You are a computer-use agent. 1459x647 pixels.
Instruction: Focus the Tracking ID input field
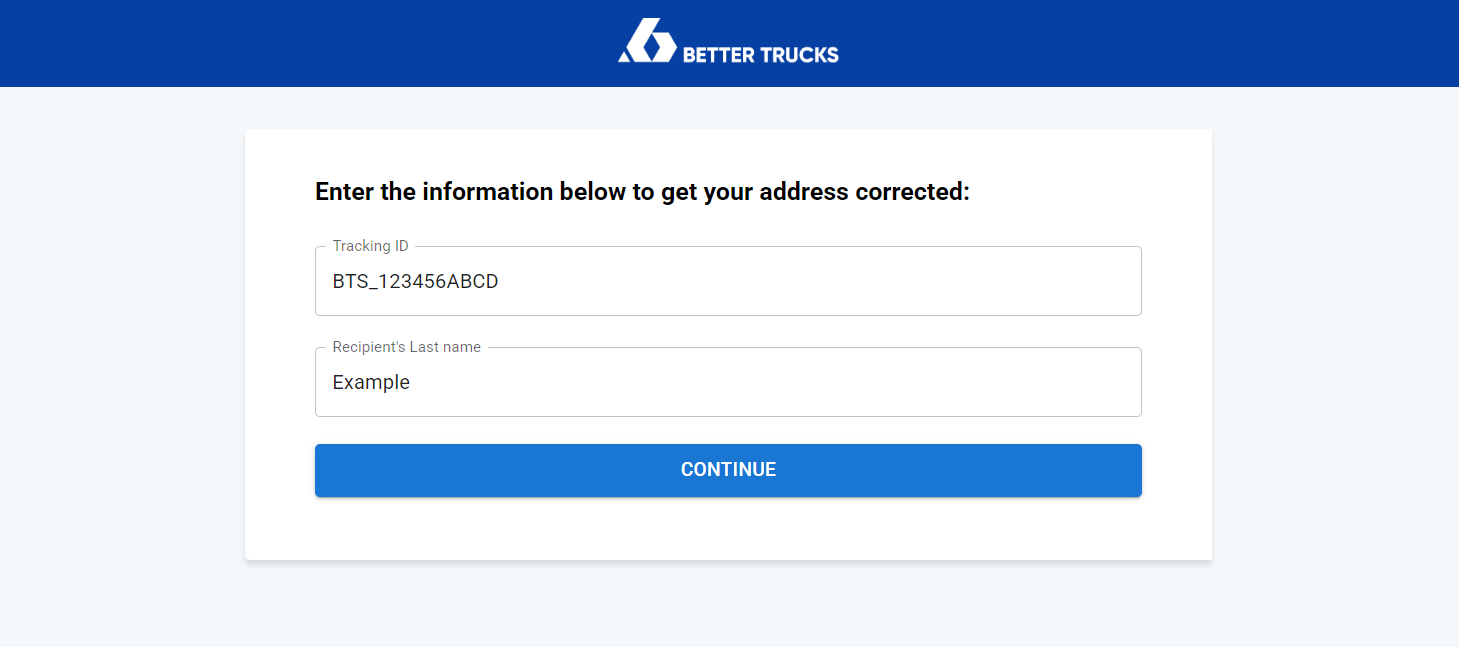pyautogui.click(x=728, y=282)
